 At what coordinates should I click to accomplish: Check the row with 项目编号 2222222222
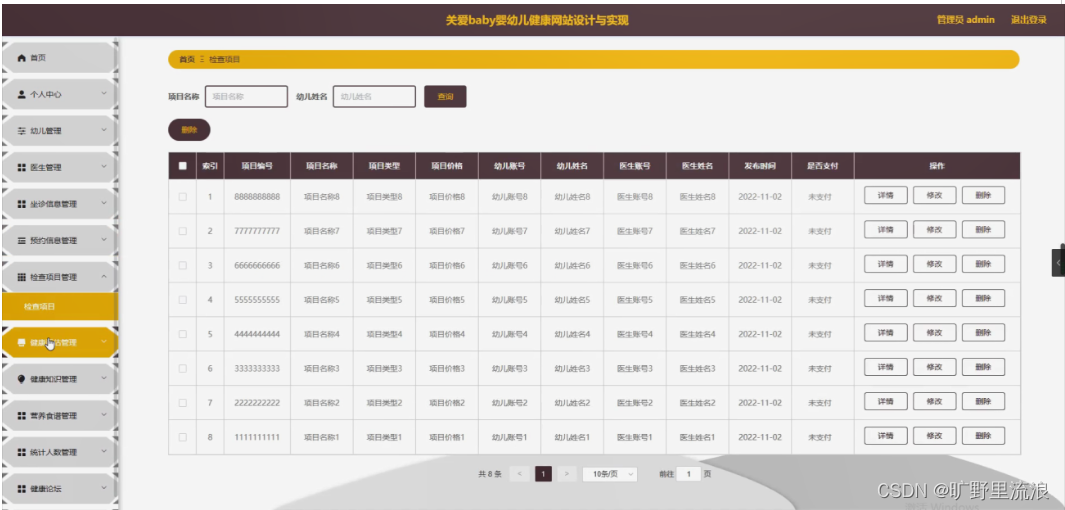coord(182,403)
